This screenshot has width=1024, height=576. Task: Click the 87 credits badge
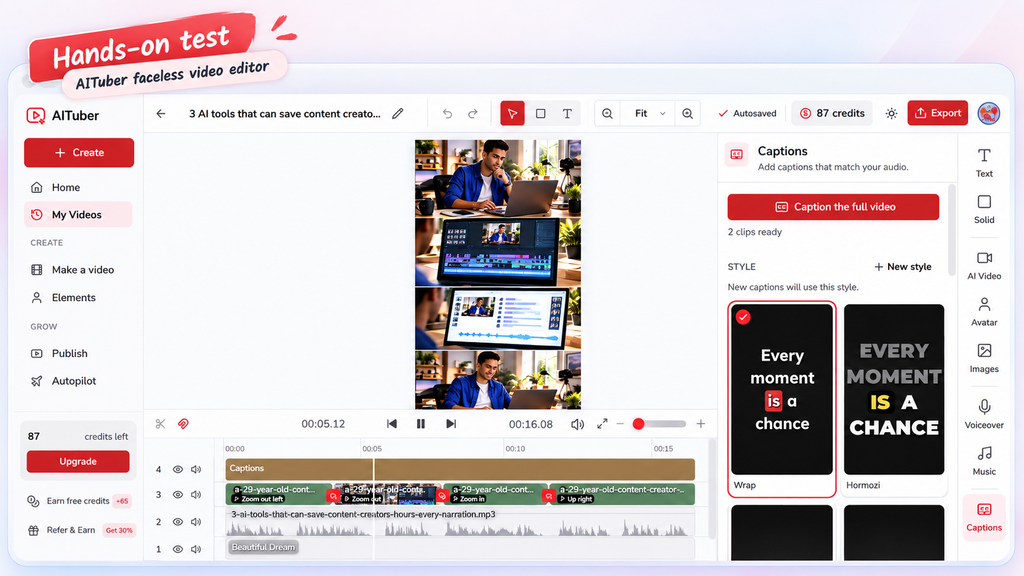[832, 114]
